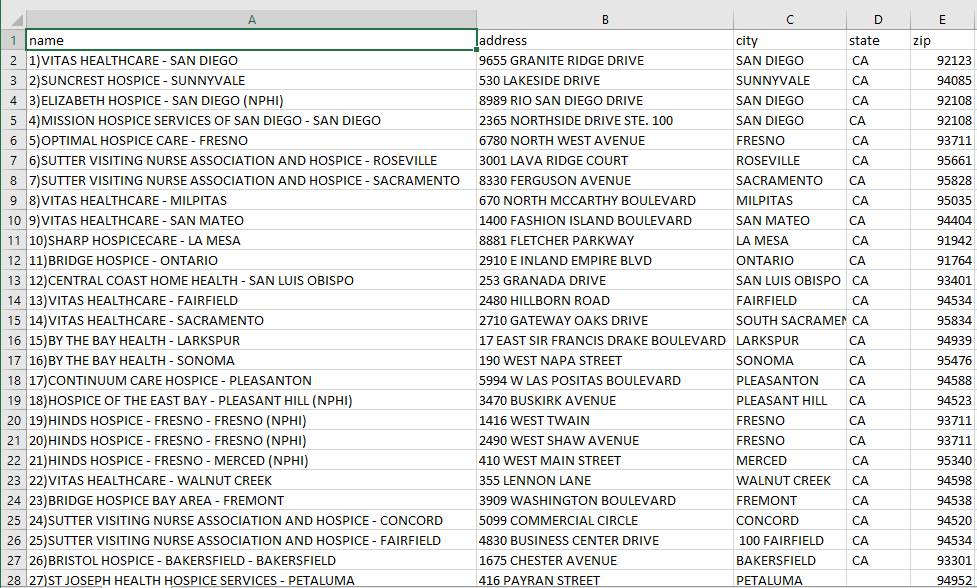Viewport: 977px width, 588px height.
Task: Select zip cell '95035'
Action: [943, 201]
